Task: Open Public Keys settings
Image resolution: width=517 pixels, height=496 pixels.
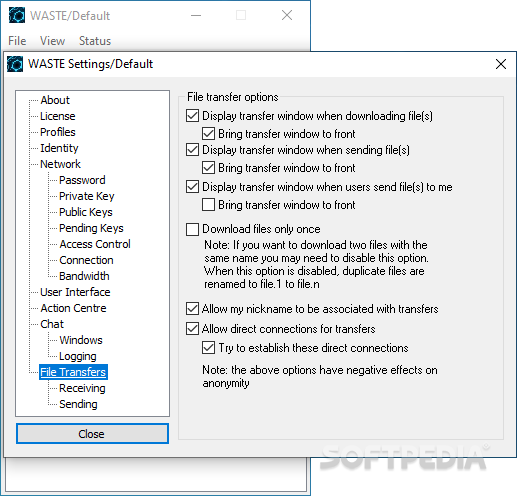Action: pos(86,212)
